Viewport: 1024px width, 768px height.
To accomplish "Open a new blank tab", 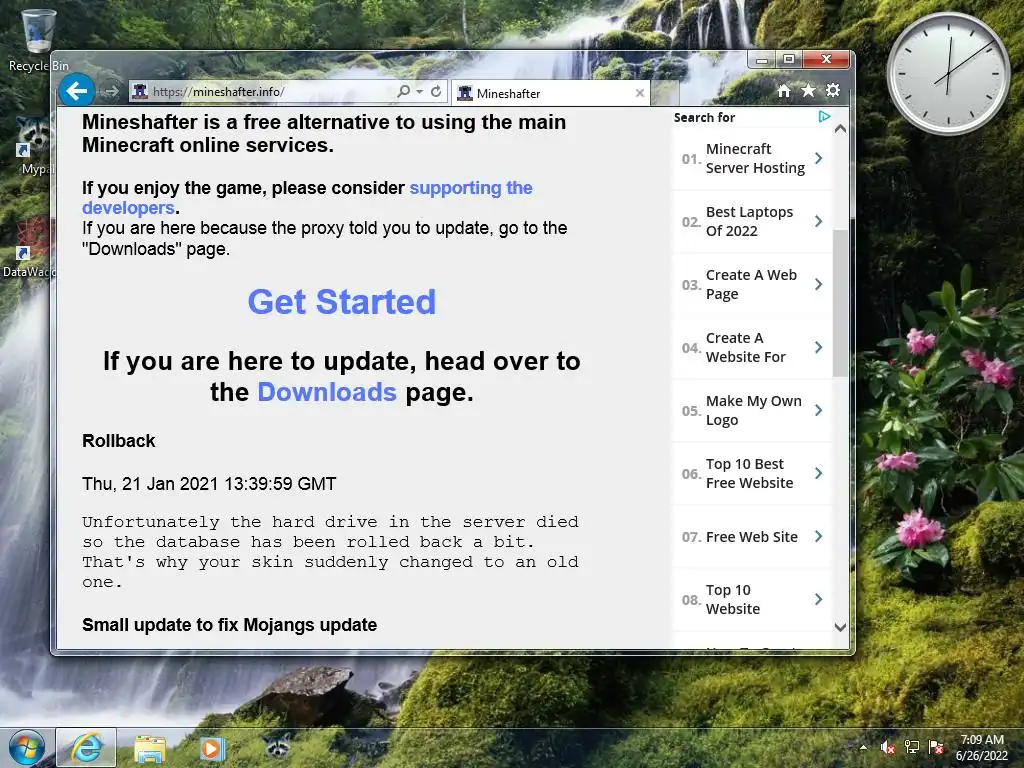I will pos(664,93).
